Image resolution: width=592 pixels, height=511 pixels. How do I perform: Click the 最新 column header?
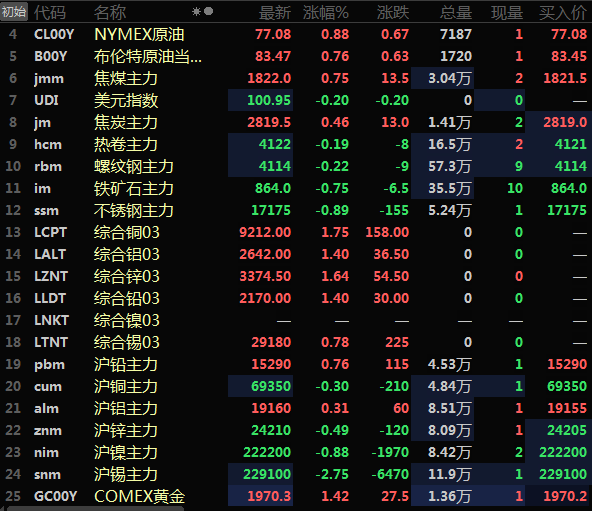coord(275,12)
